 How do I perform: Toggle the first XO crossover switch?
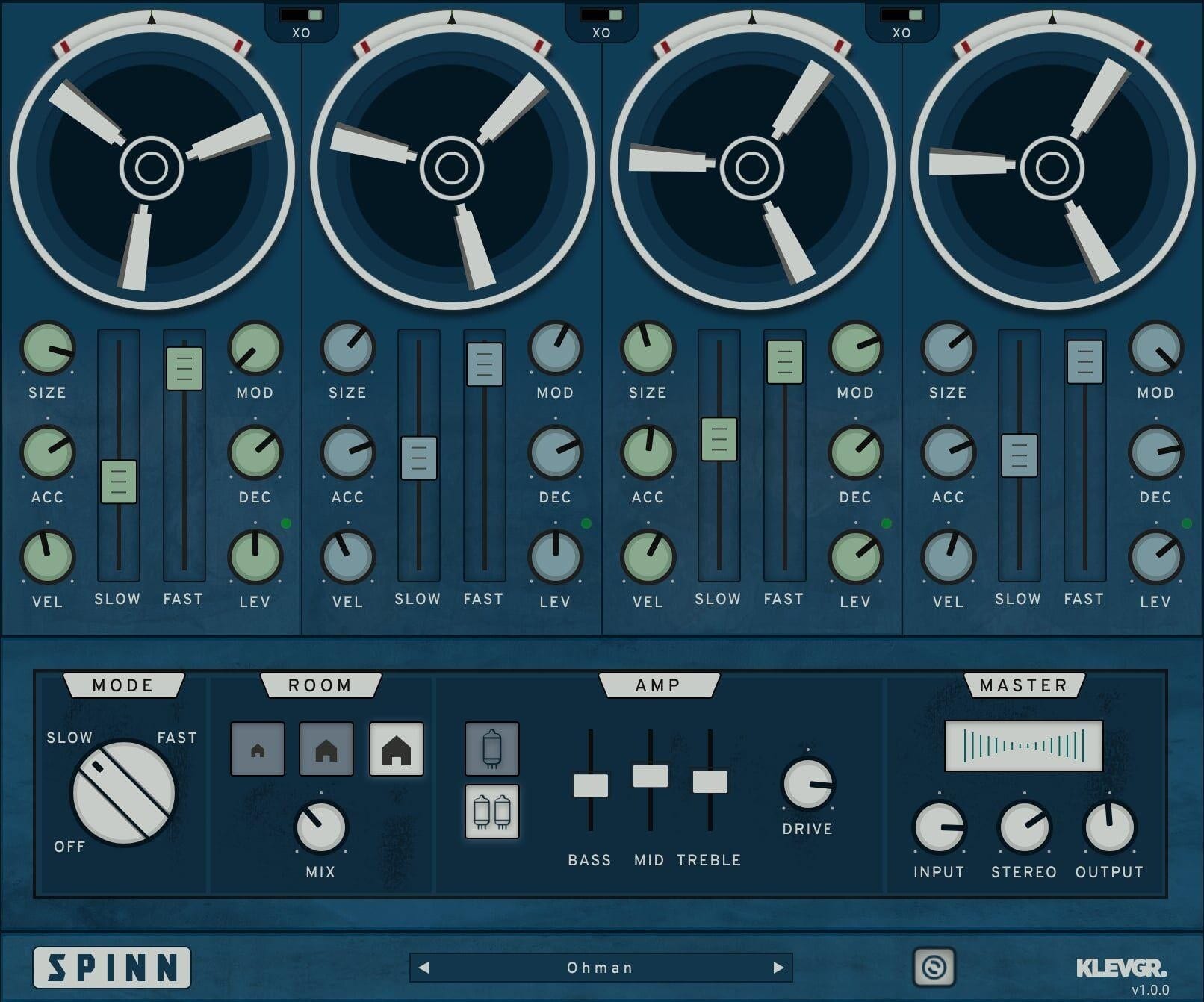302,14
